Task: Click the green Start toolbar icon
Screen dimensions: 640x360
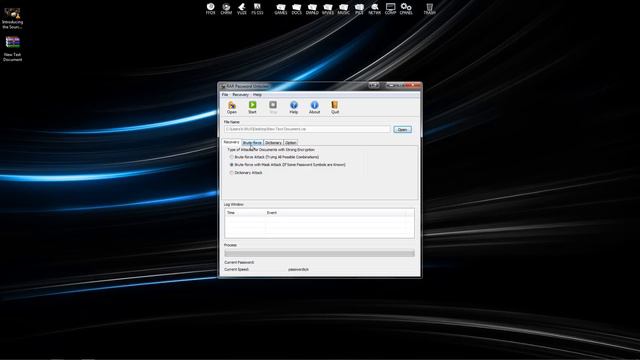Action: click(252, 107)
